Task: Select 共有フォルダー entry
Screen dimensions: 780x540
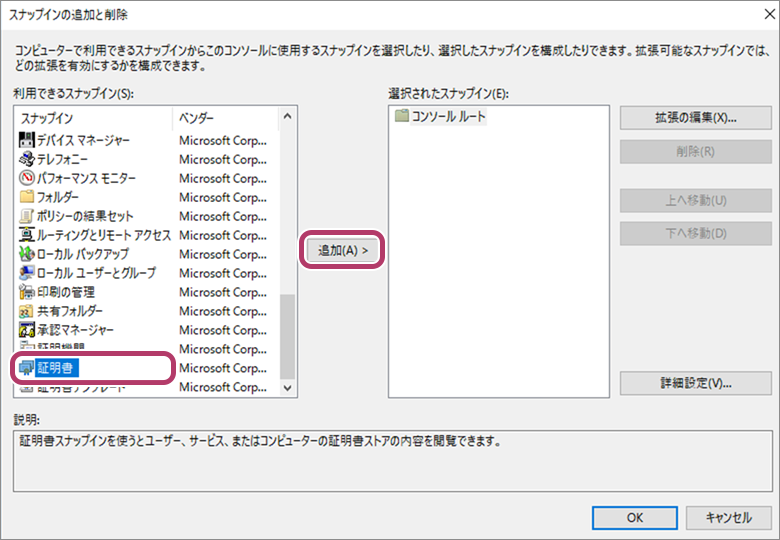Action: [x=70, y=311]
